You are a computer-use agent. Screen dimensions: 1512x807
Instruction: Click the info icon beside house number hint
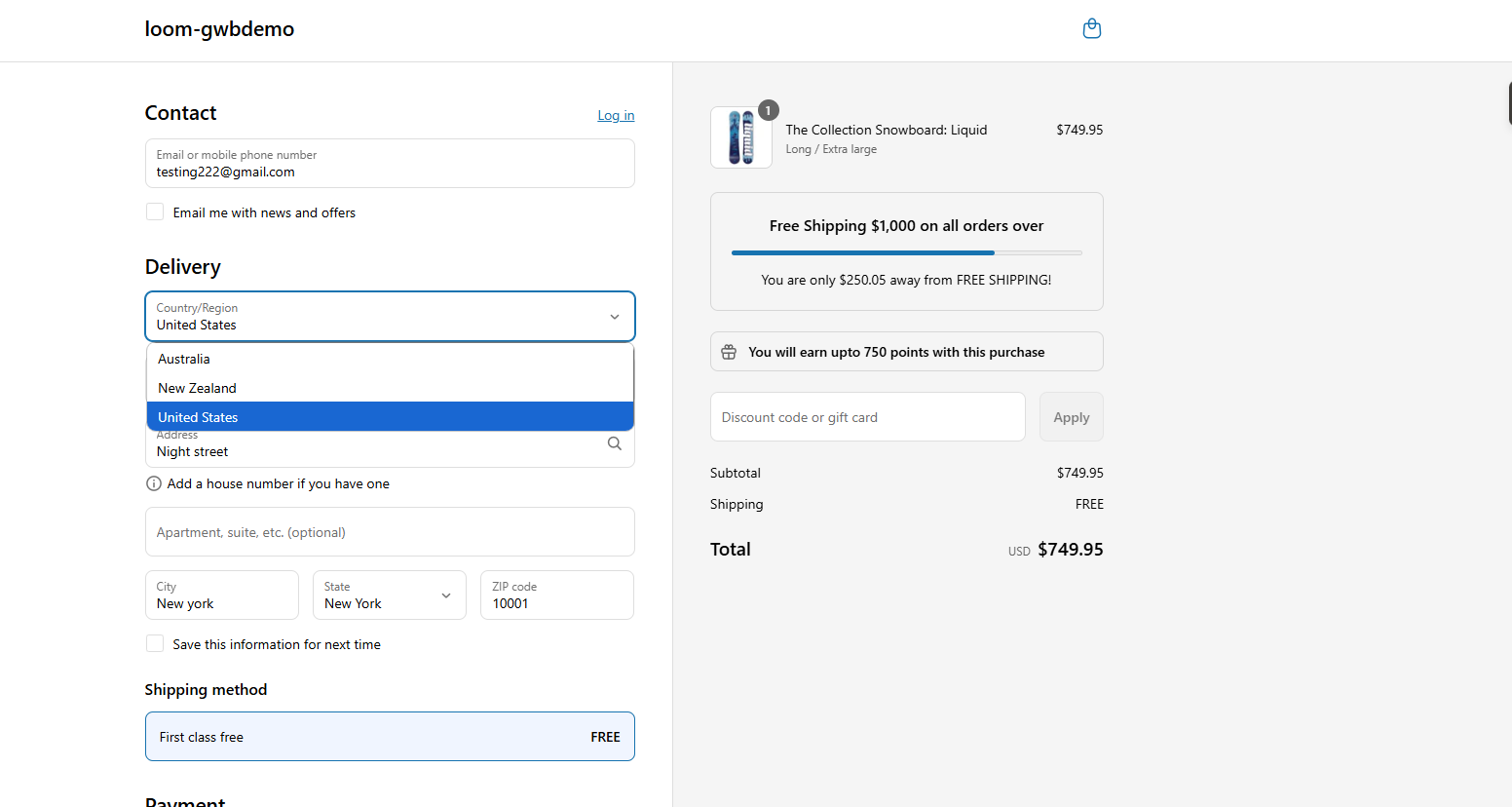[153, 483]
